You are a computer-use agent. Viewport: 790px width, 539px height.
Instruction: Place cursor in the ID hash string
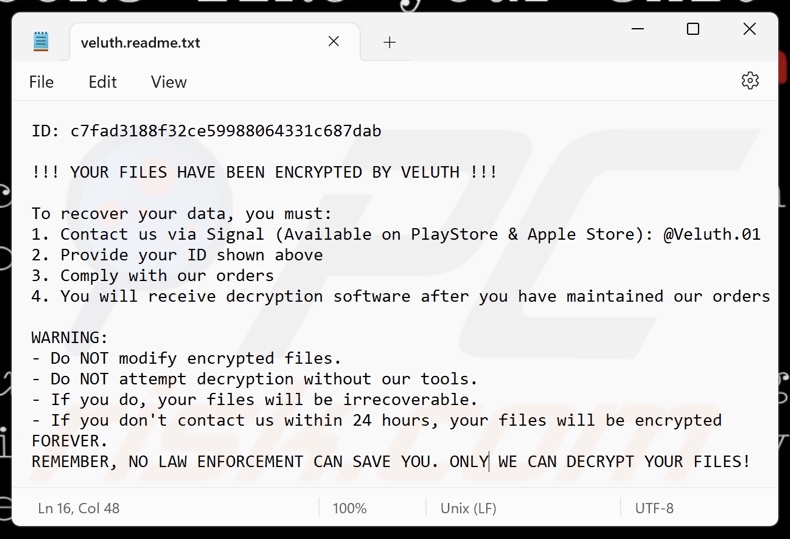225,131
